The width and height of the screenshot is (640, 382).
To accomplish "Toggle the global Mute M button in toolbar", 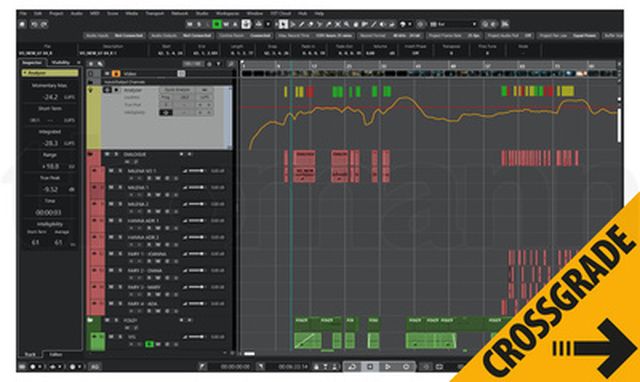I will coord(190,24).
